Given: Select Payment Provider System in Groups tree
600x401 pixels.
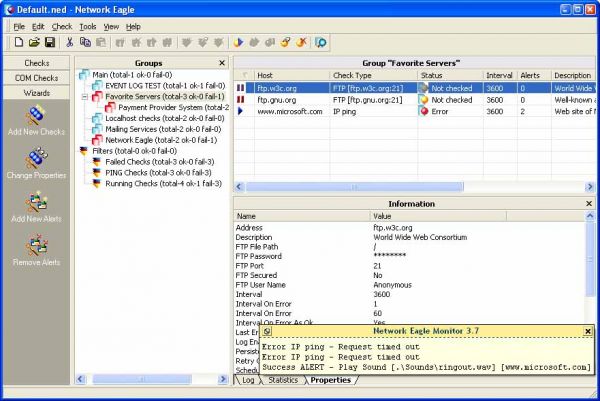Looking at the screenshot, I should click(x=173, y=107).
